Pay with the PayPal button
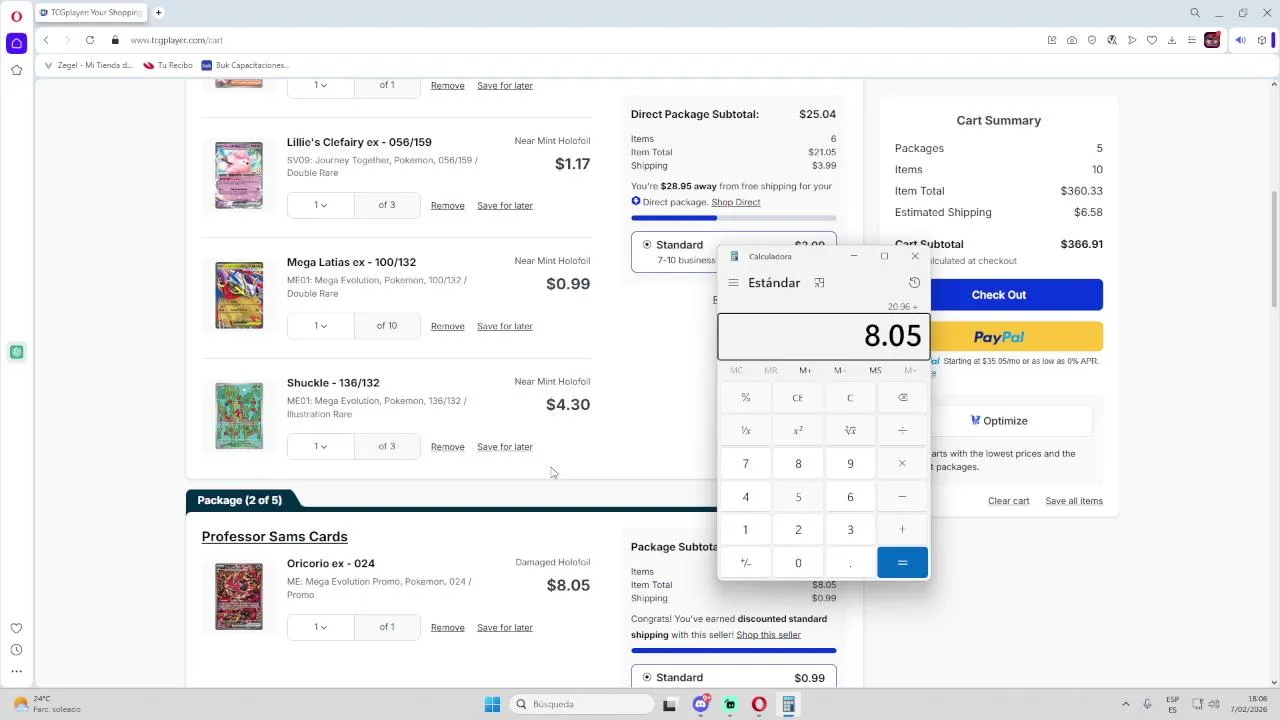 click(999, 337)
